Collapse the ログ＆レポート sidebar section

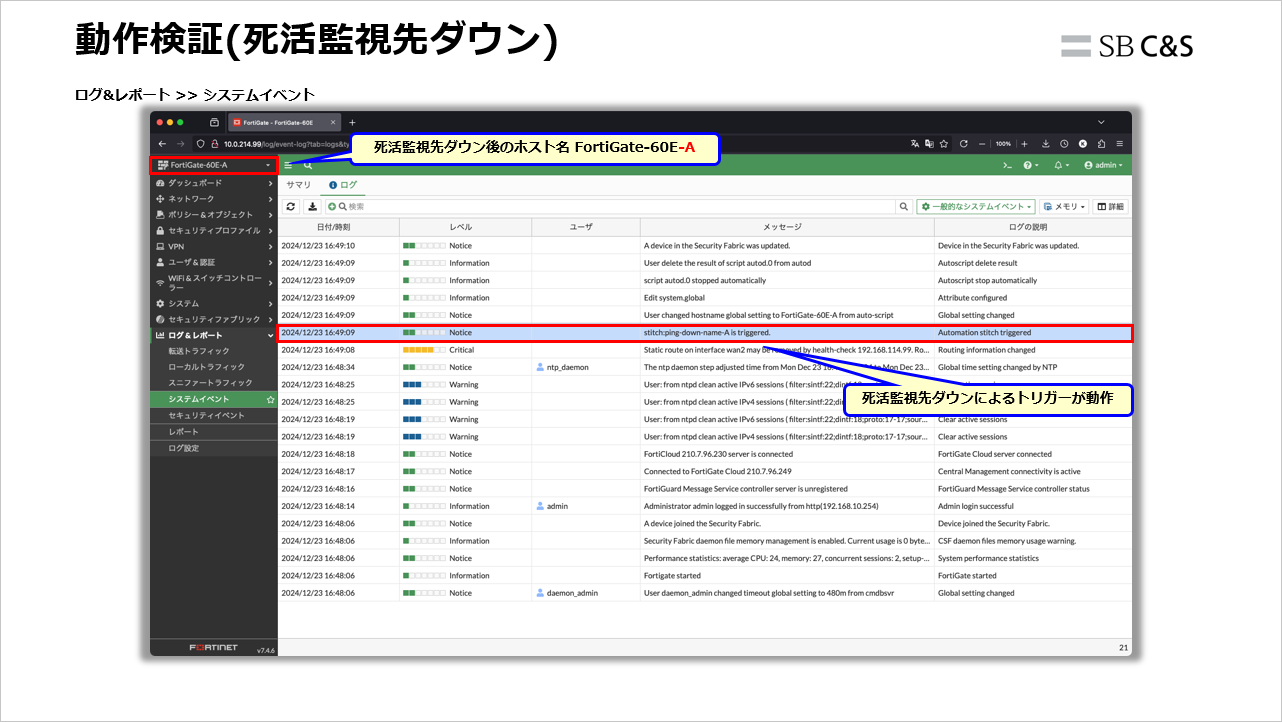(x=214, y=335)
